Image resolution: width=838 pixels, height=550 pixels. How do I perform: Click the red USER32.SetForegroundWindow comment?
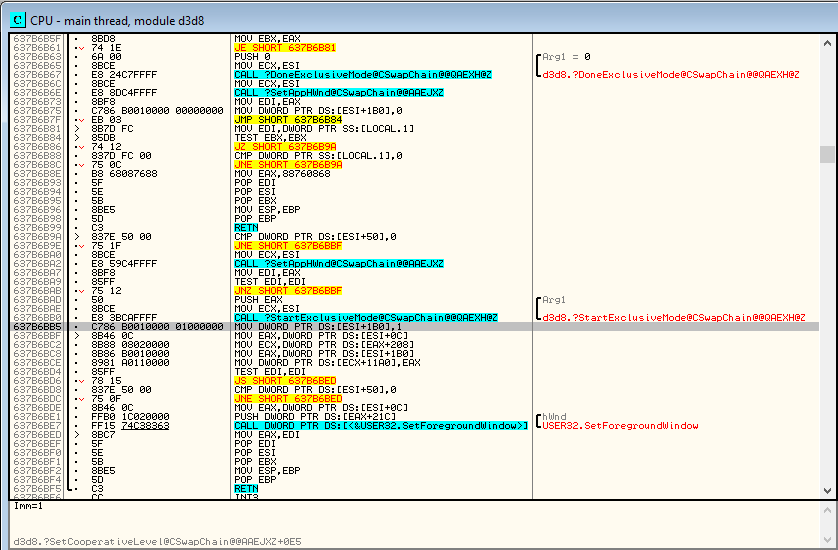[x=620, y=425]
